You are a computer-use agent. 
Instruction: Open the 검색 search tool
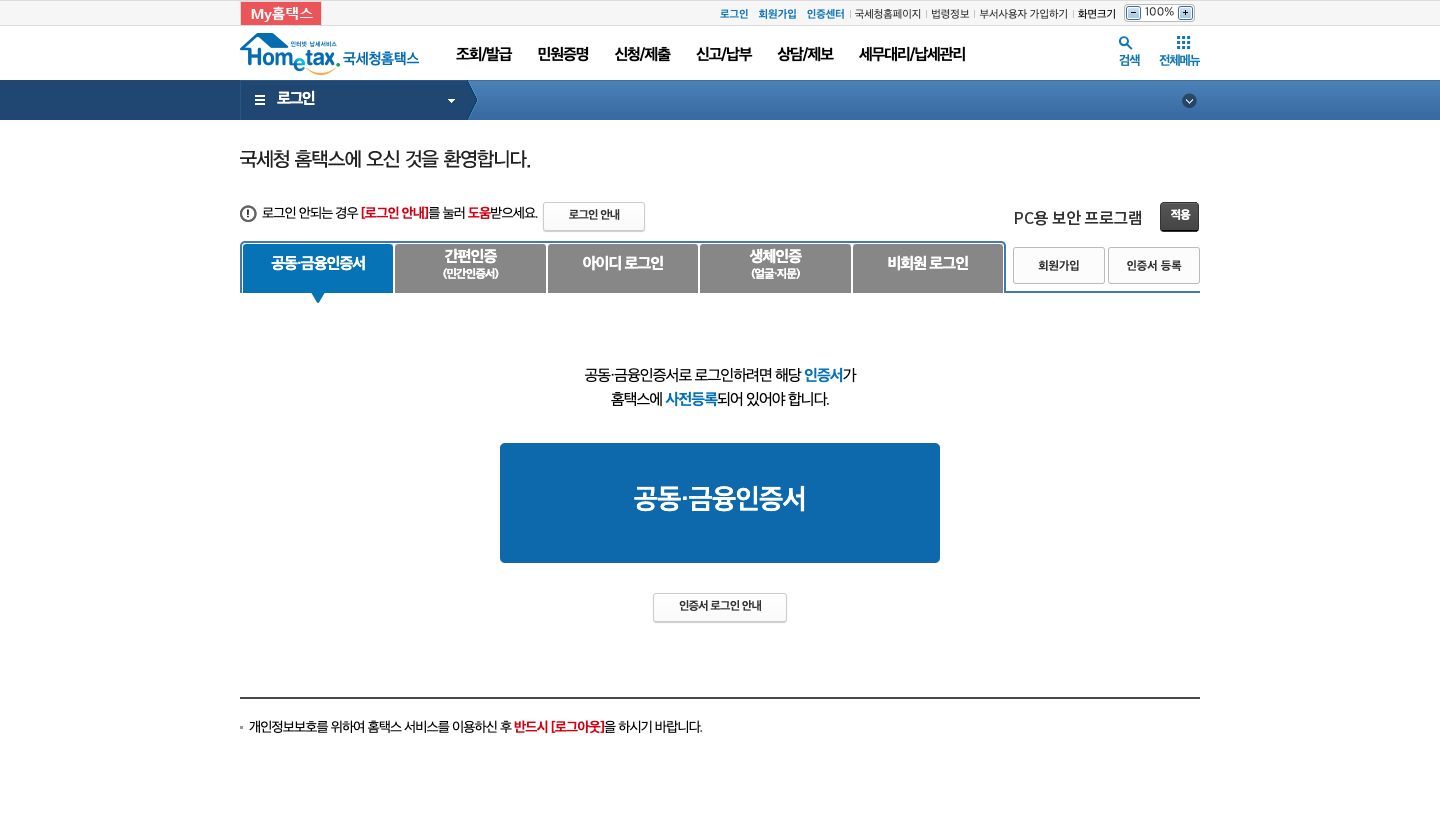point(1126,50)
